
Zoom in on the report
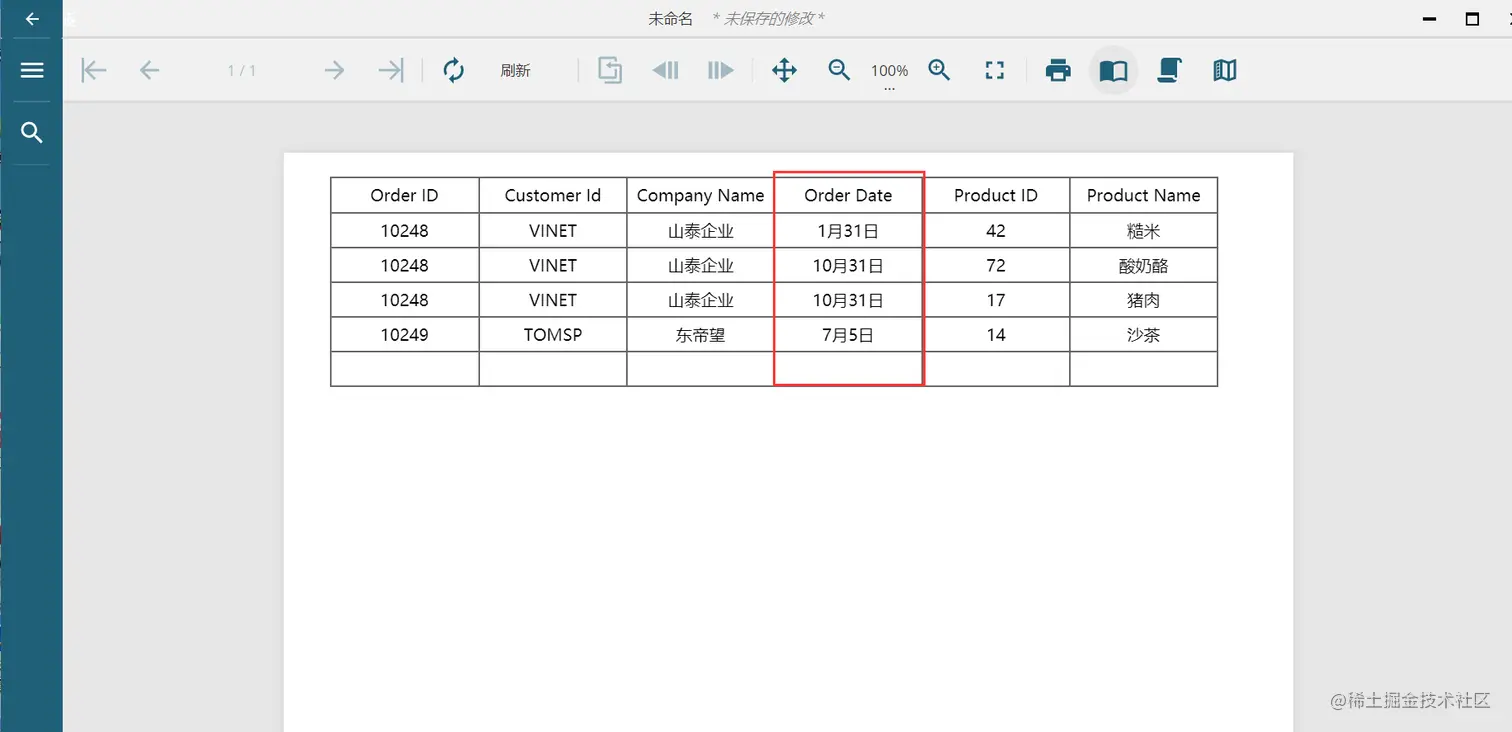939,70
